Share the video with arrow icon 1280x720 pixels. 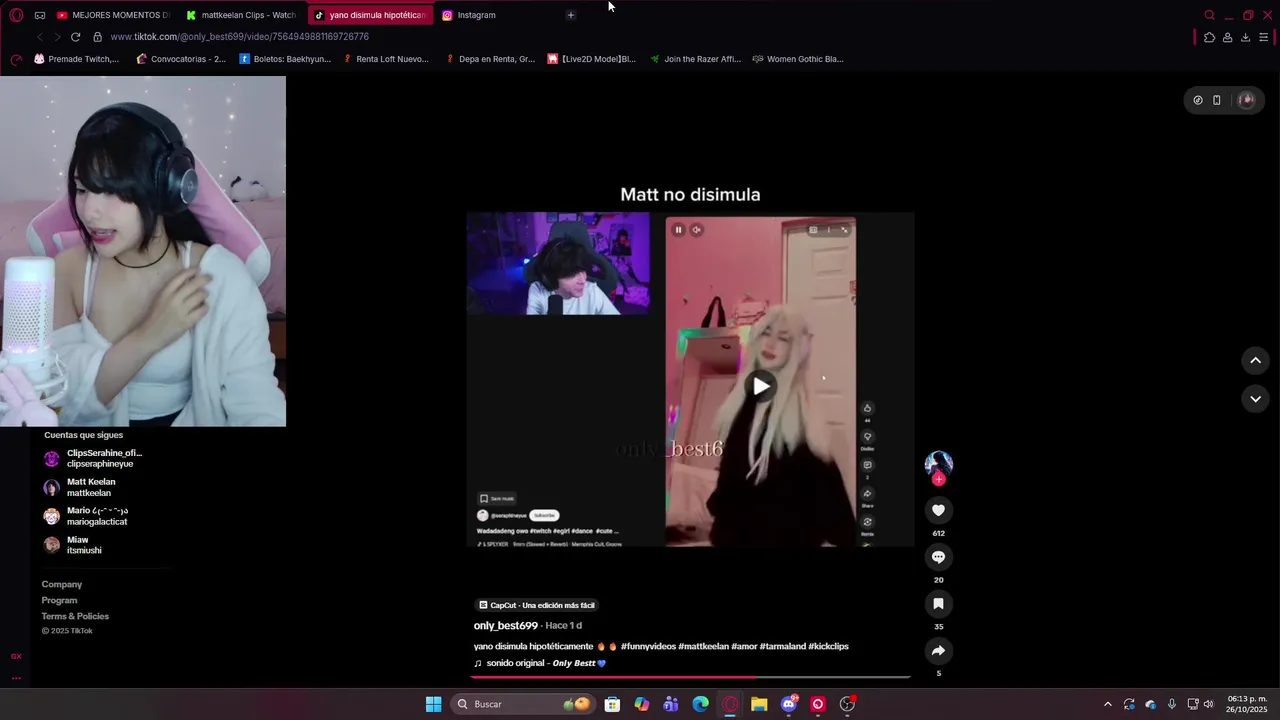point(938,651)
